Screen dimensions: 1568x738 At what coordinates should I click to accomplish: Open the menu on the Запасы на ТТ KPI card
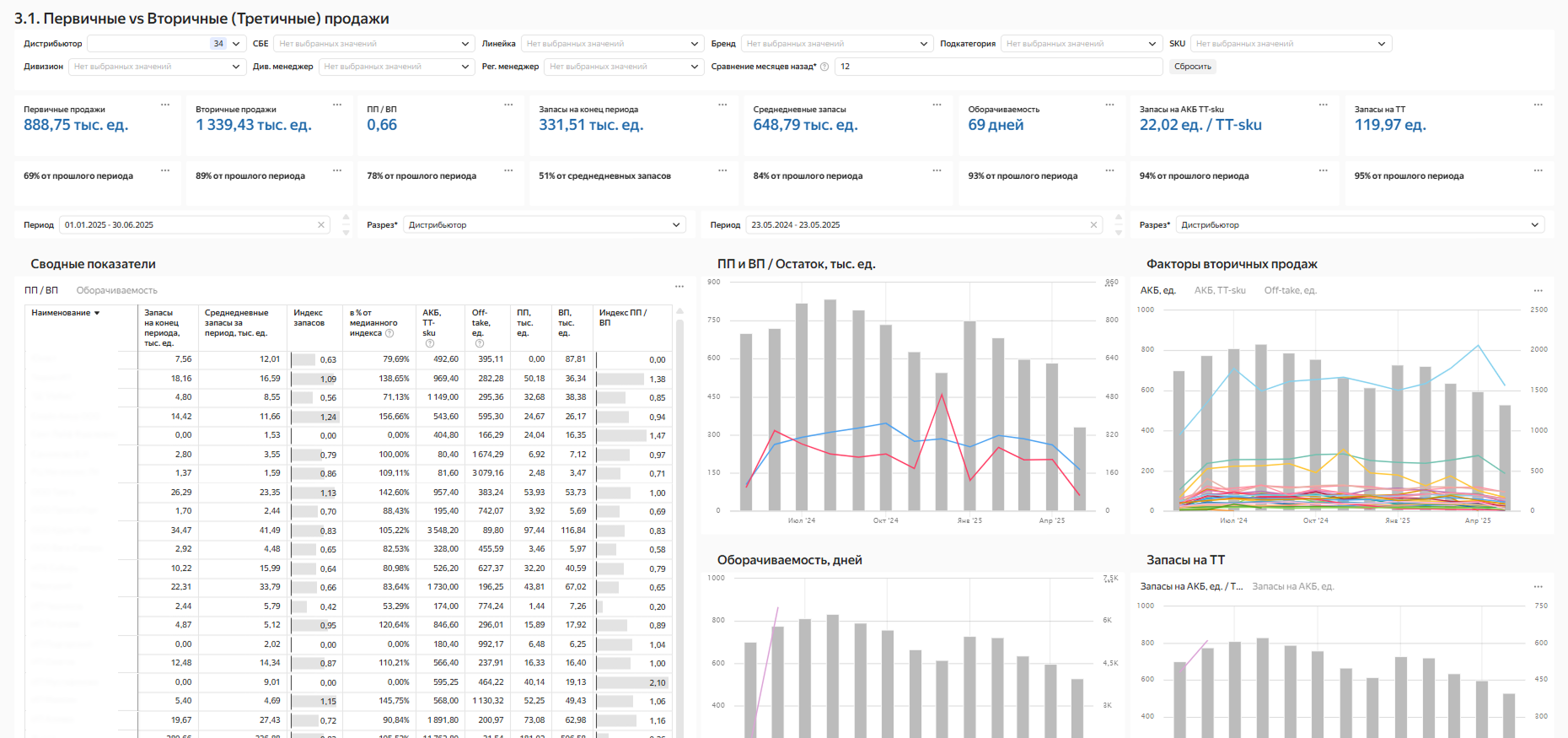(x=1538, y=105)
